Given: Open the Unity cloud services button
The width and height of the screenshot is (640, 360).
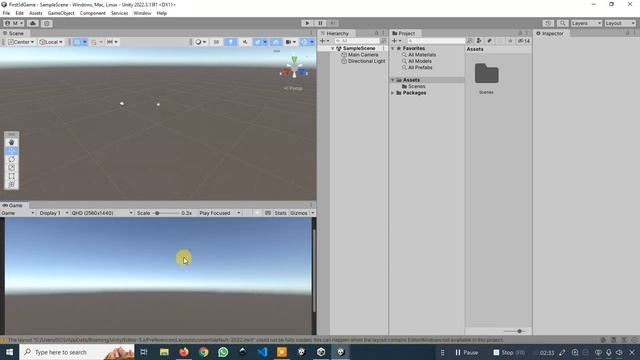Looking at the screenshot, I should (x=33, y=23).
